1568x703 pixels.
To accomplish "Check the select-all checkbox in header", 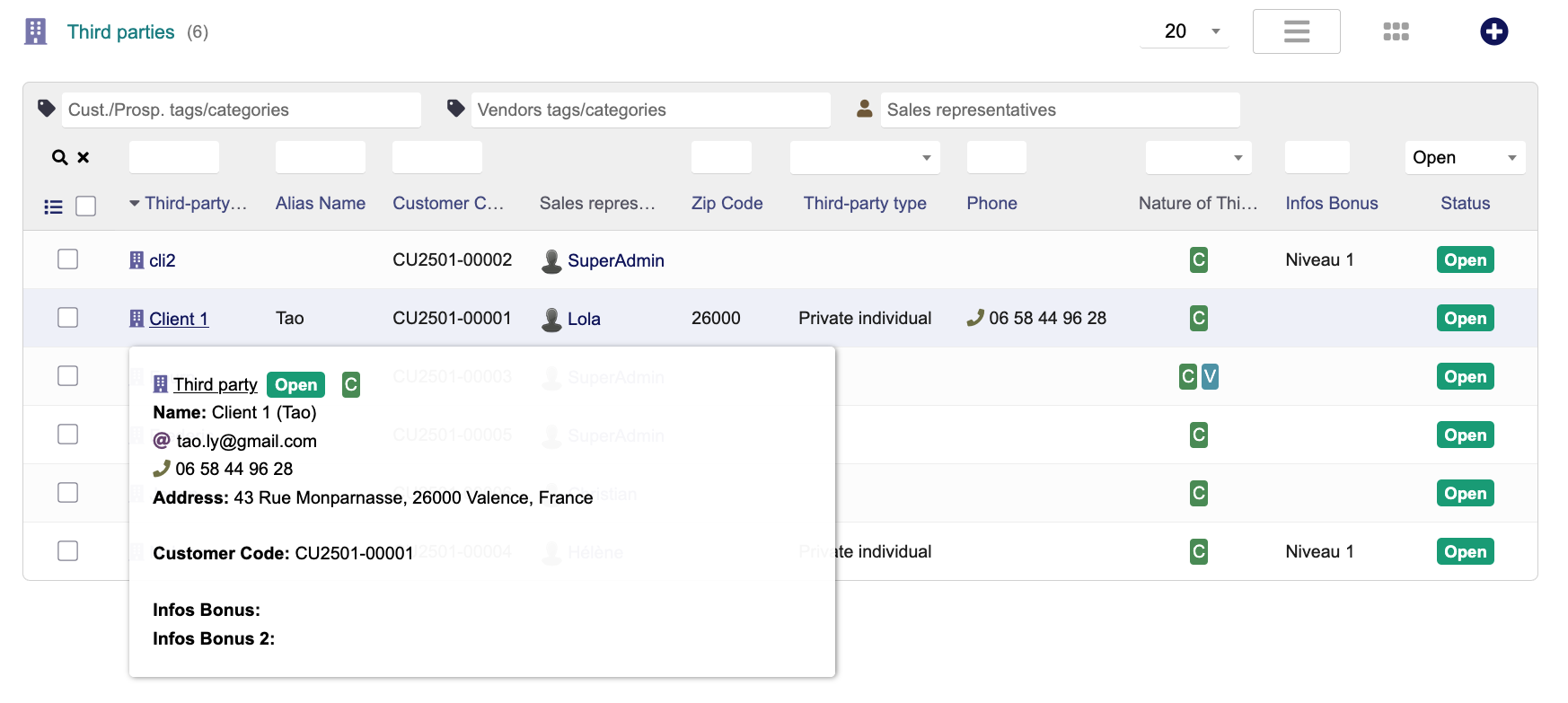I will point(86,207).
